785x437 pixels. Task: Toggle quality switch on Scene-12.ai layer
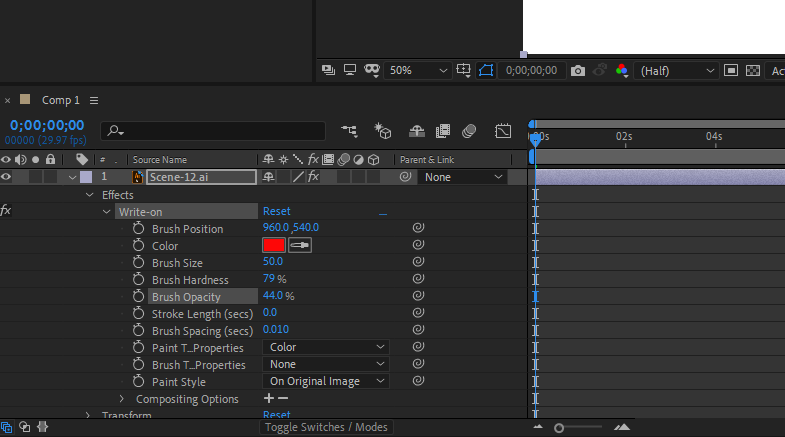pos(298,177)
